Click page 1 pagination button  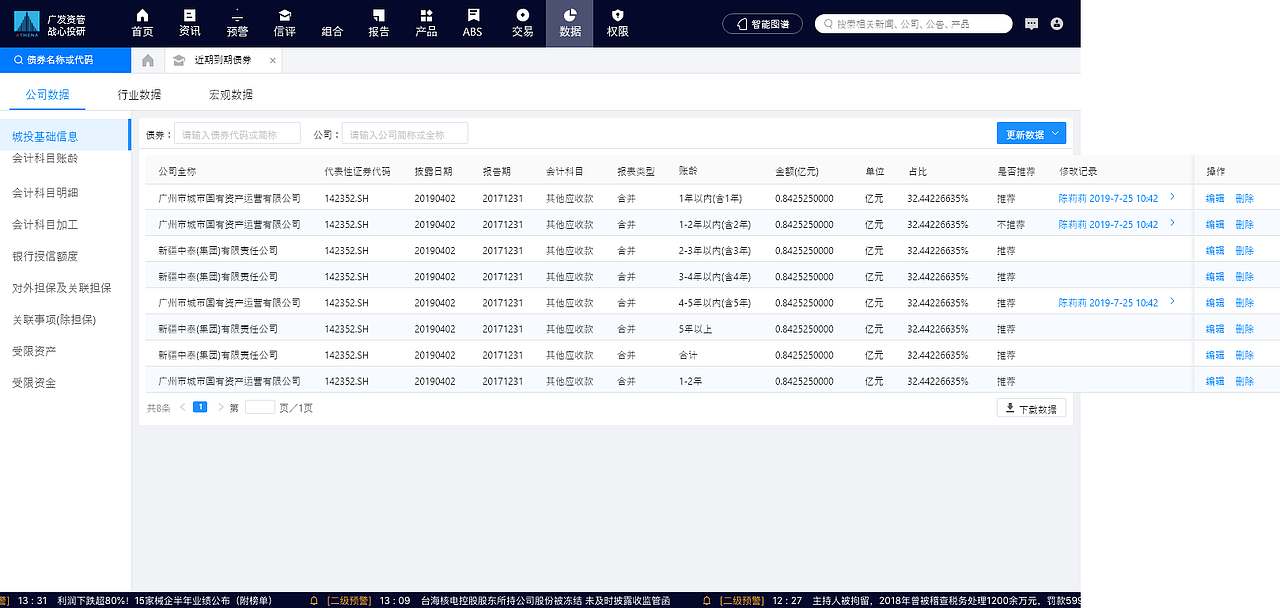coord(200,407)
